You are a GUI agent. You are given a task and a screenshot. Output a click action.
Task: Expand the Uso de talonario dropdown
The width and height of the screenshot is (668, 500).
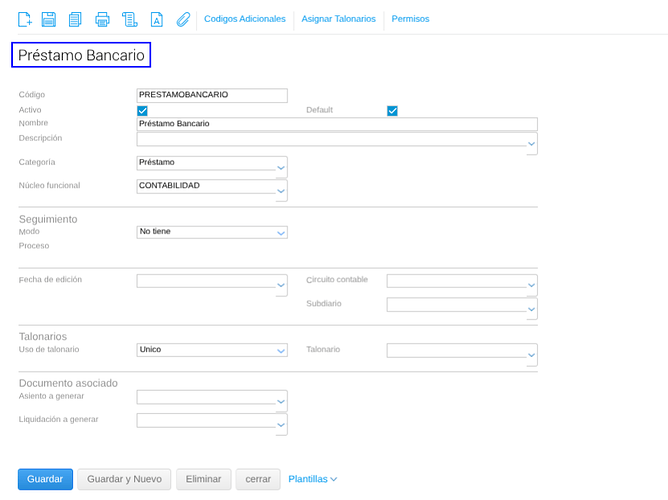[x=281, y=350]
